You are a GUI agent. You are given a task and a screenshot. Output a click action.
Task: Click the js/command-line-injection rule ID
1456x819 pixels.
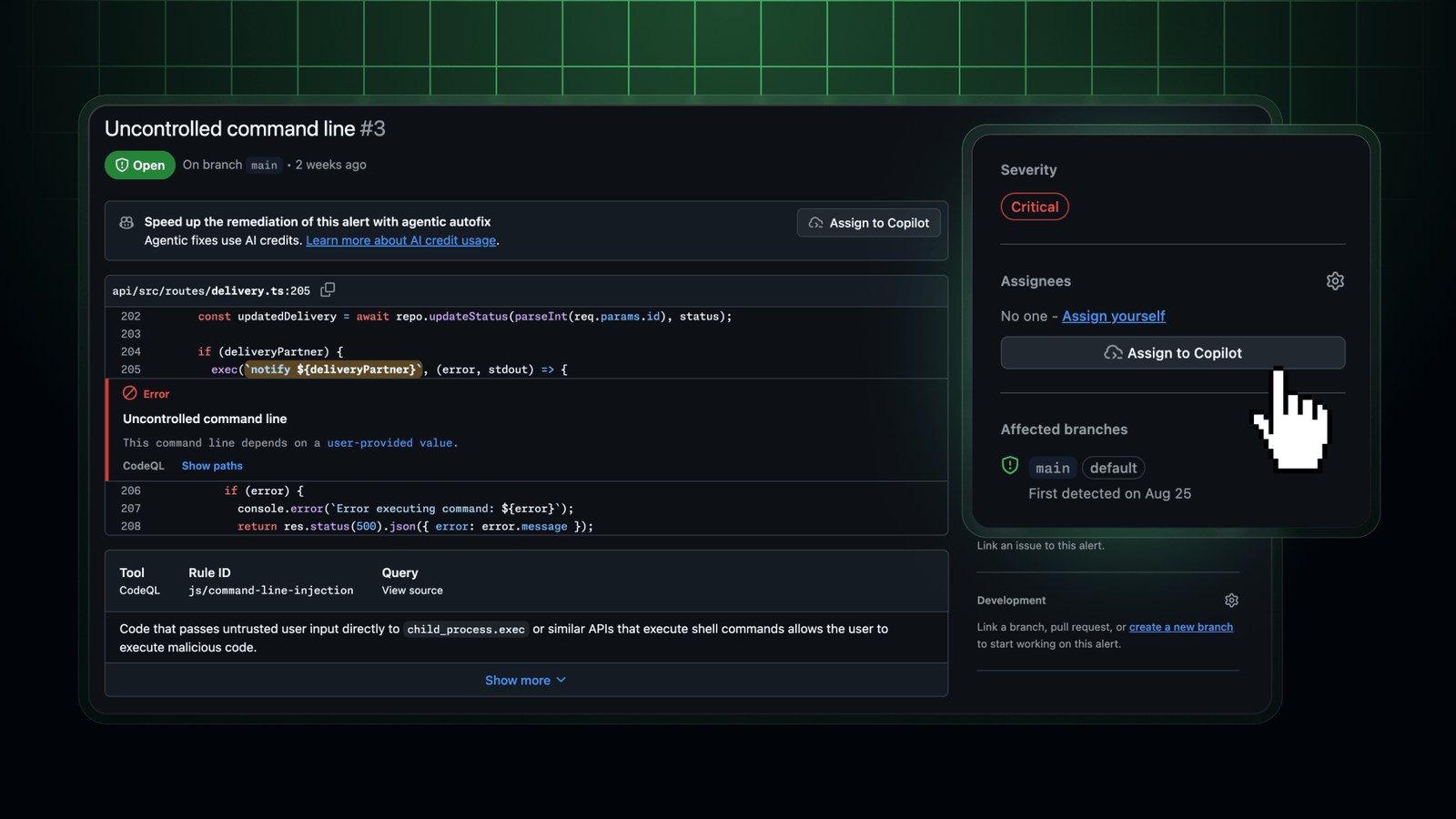click(x=271, y=591)
